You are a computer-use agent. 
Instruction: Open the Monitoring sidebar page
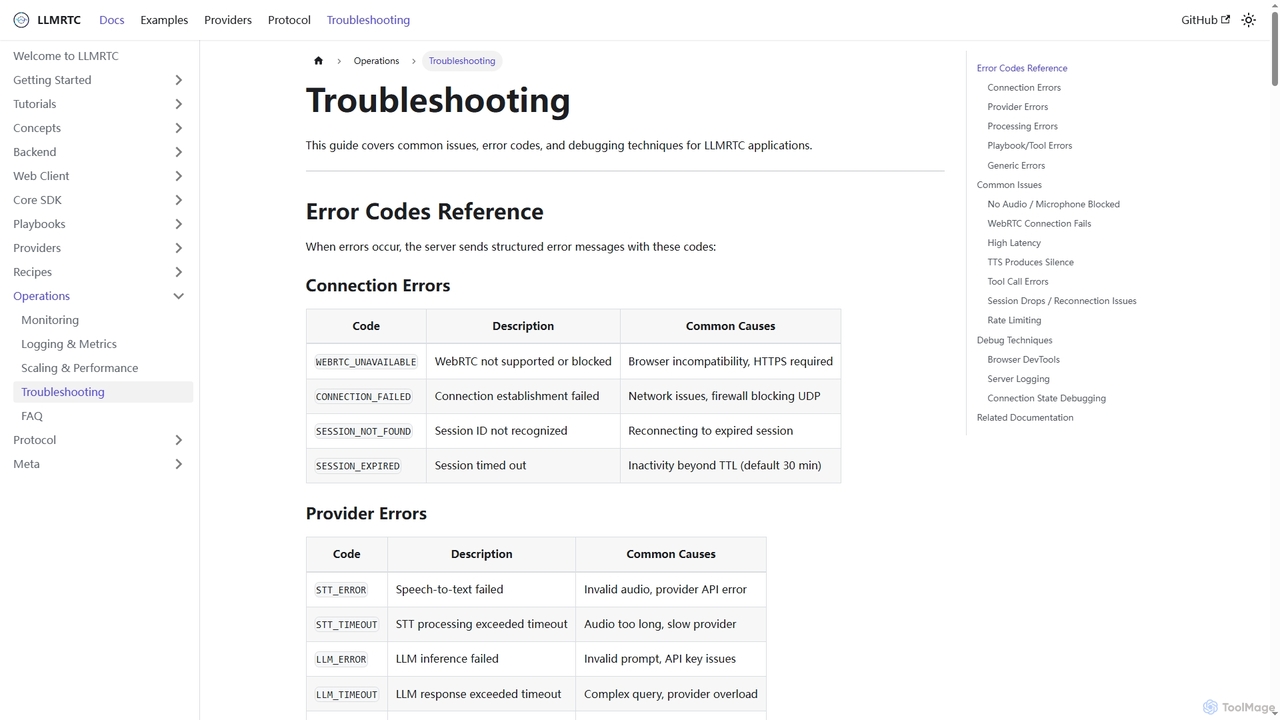[x=50, y=320]
